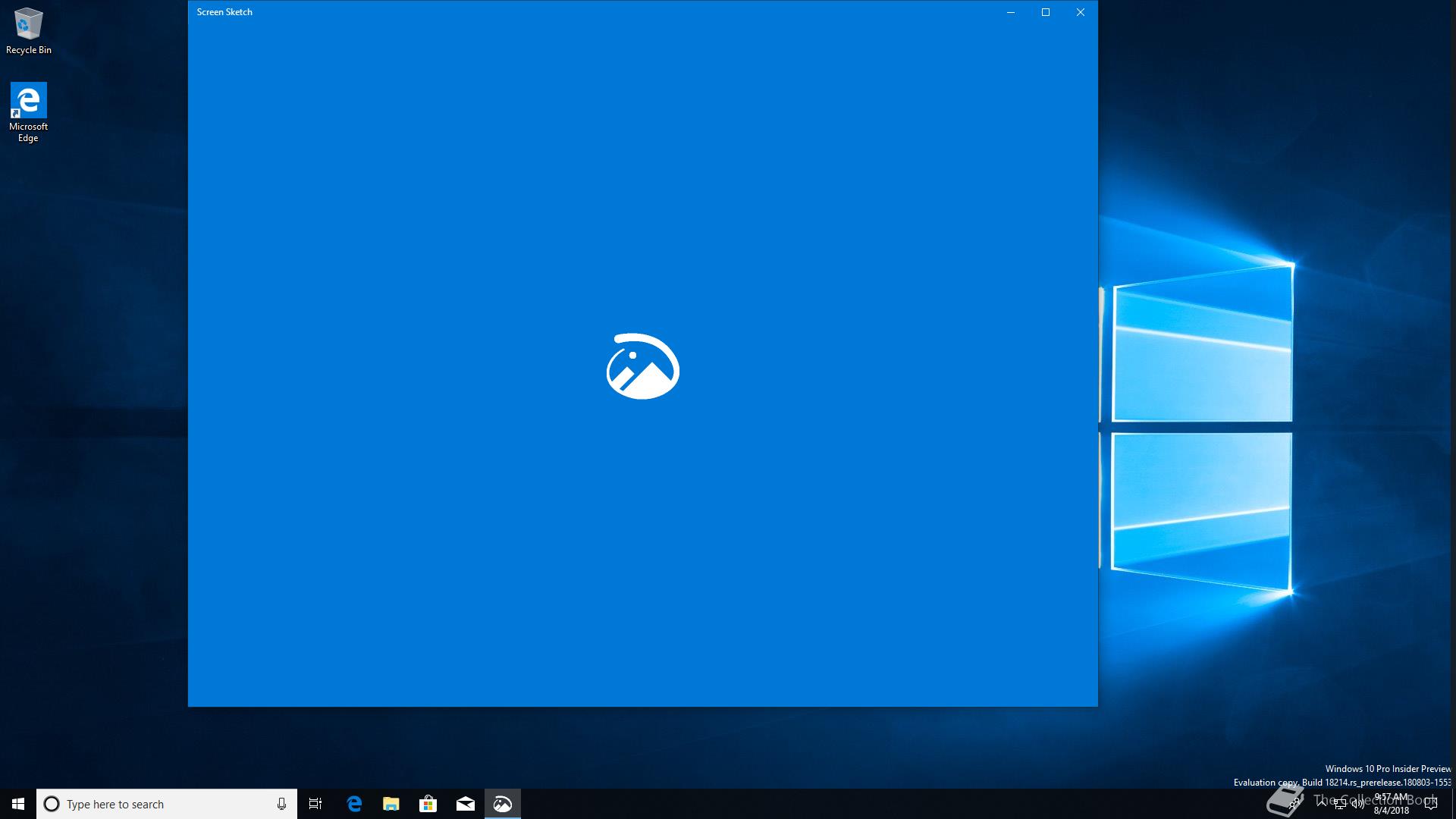Select the Microsoft Edge desktop shortcut

29,112
